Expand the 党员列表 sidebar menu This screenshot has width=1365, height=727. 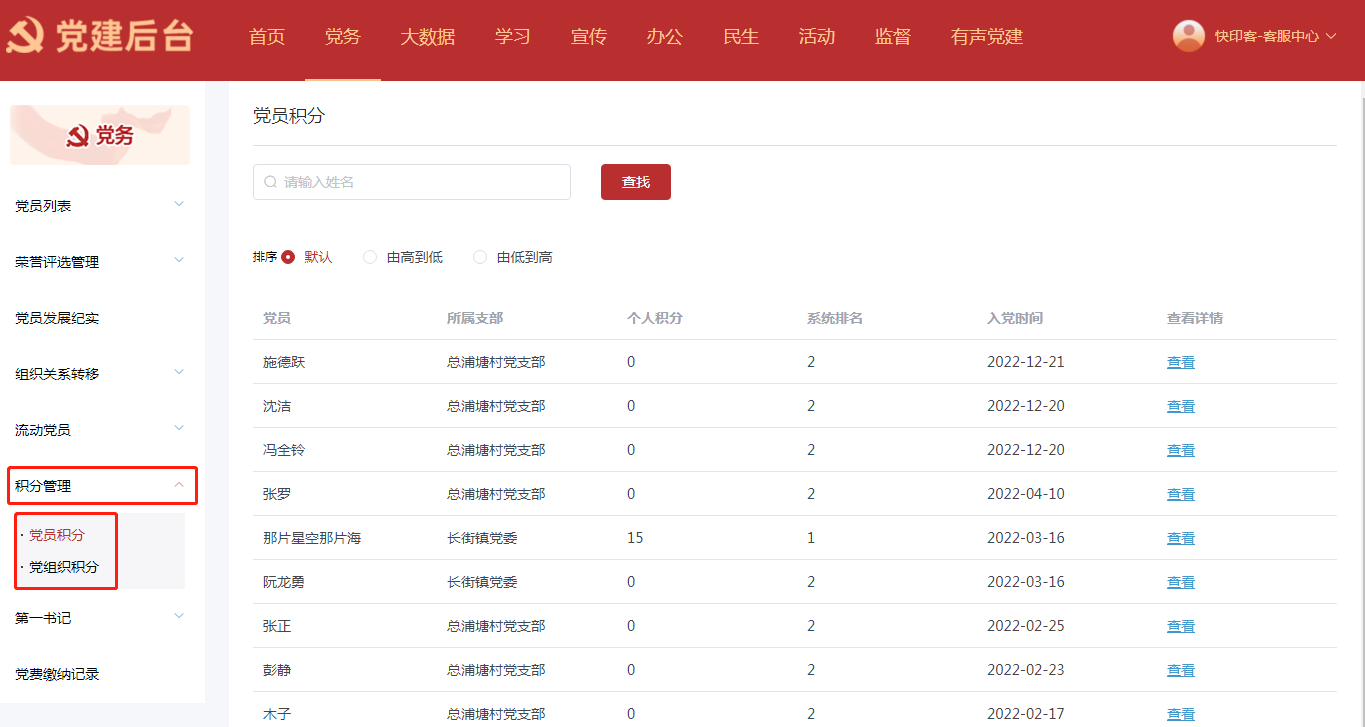100,205
